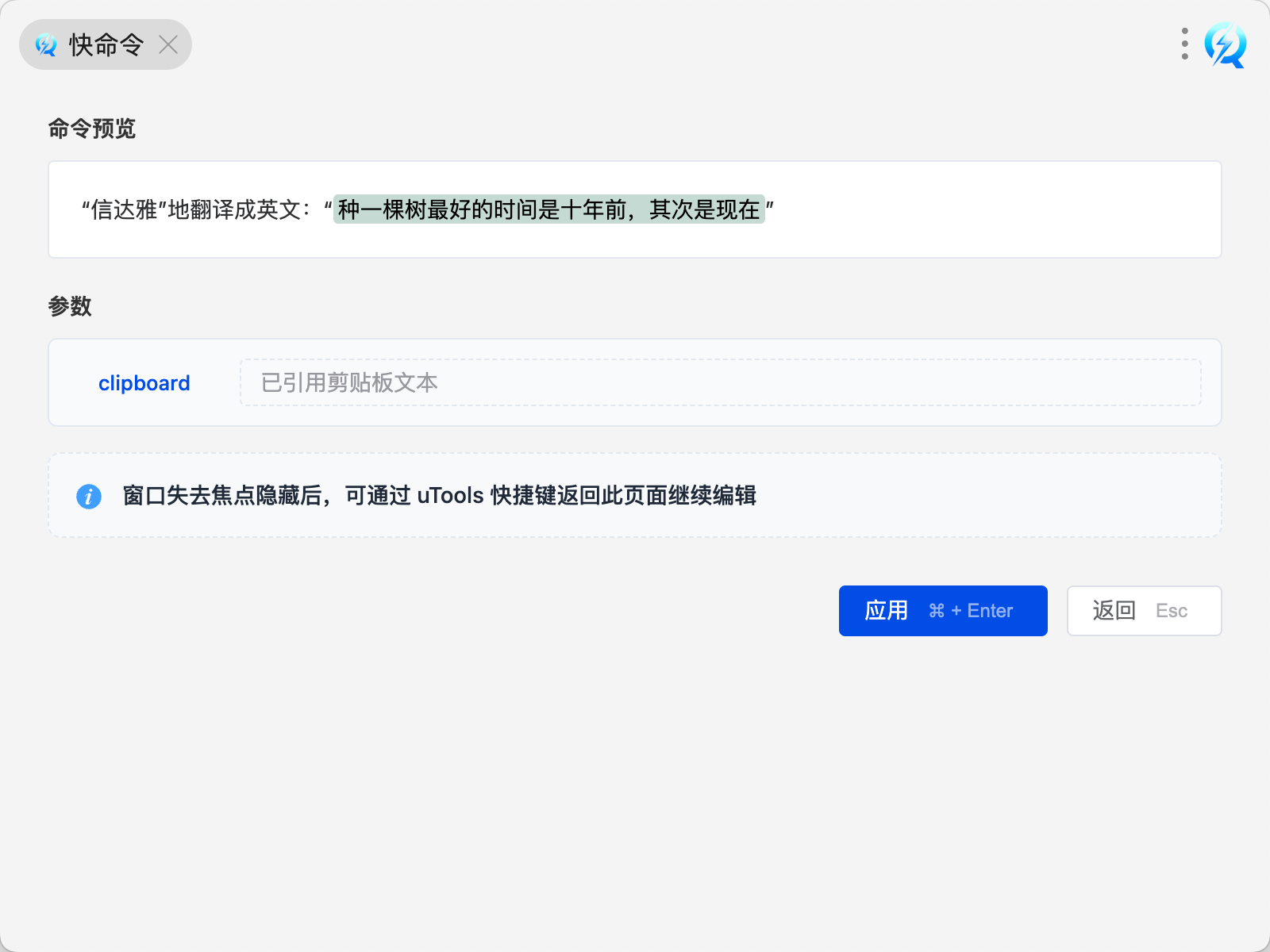Remove the 快命令 tag with its X
The image size is (1270, 952).
(168, 44)
